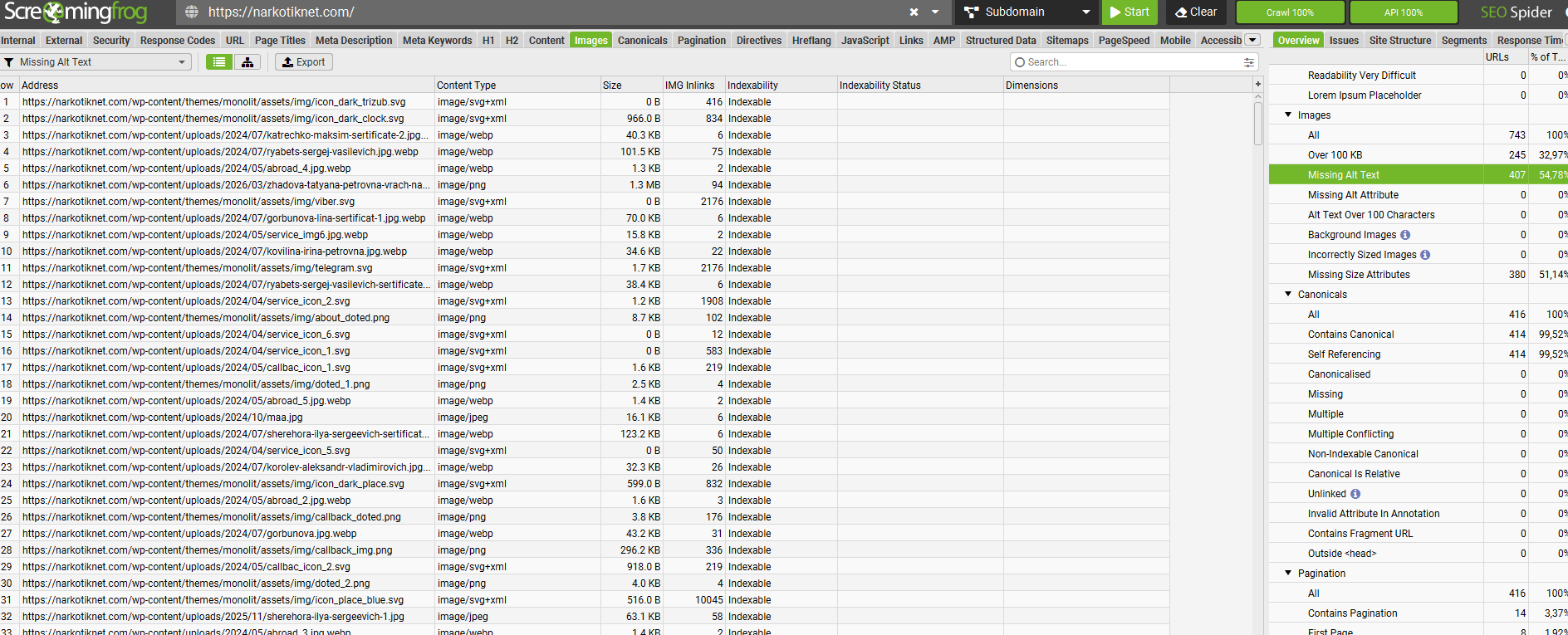This screenshot has height=635, width=1568.
Task: Collapse the Pagination section in Overview
Action: (x=1288, y=574)
